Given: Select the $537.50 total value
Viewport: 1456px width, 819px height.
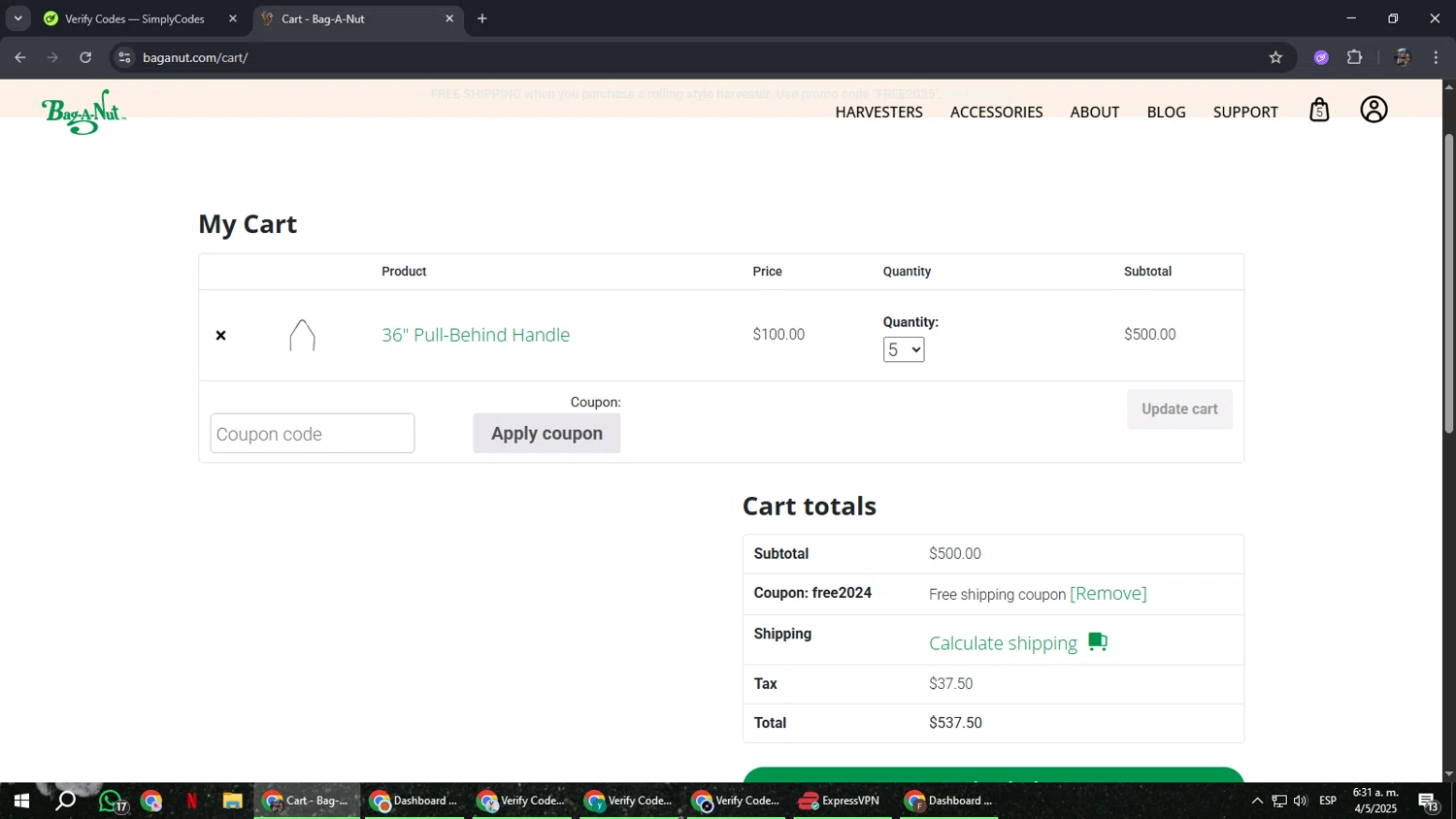Looking at the screenshot, I should click(955, 723).
